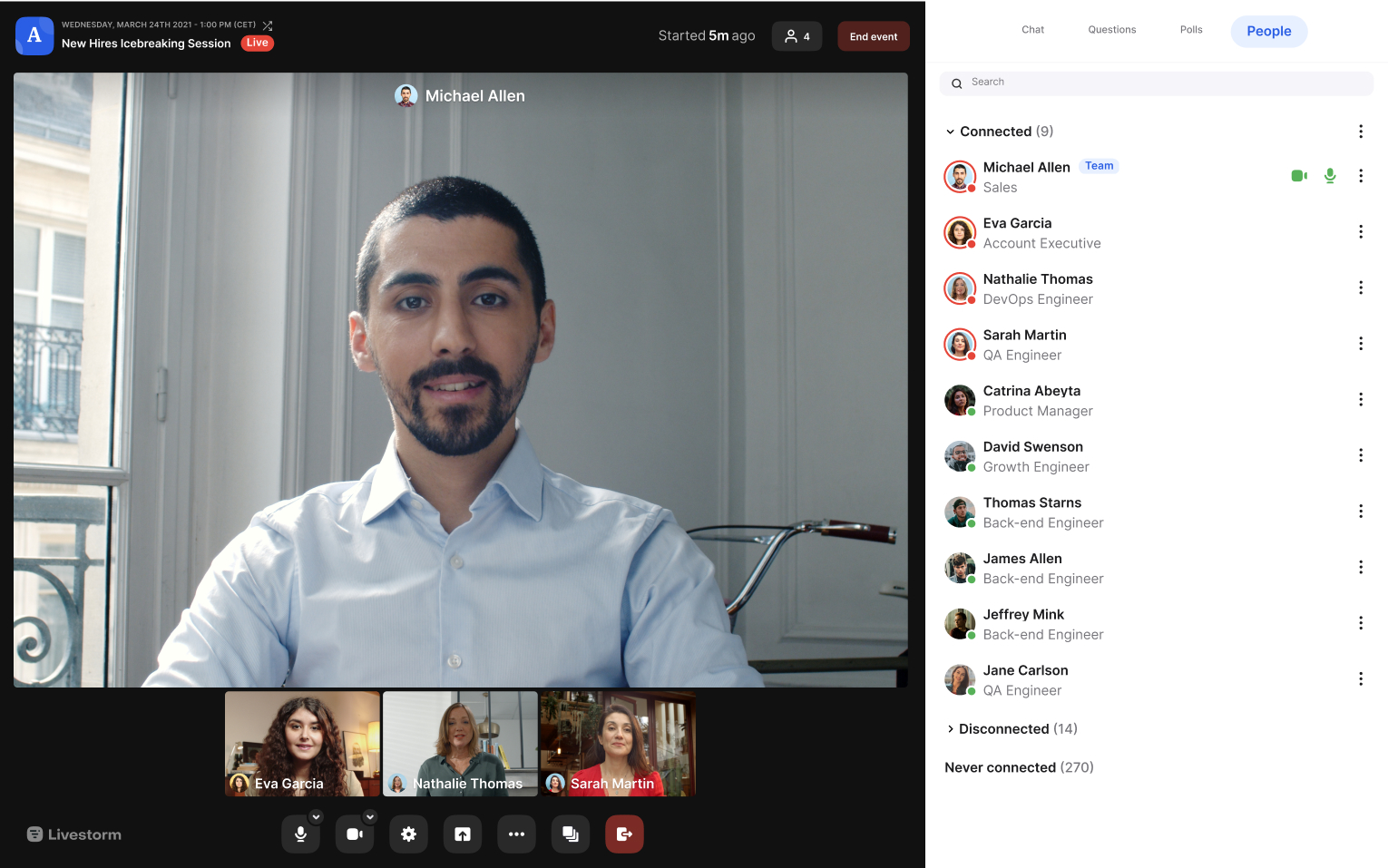Image resolution: width=1388 pixels, height=868 pixels.
Task: Click the Never connected (270) heading
Action: [x=1019, y=767]
